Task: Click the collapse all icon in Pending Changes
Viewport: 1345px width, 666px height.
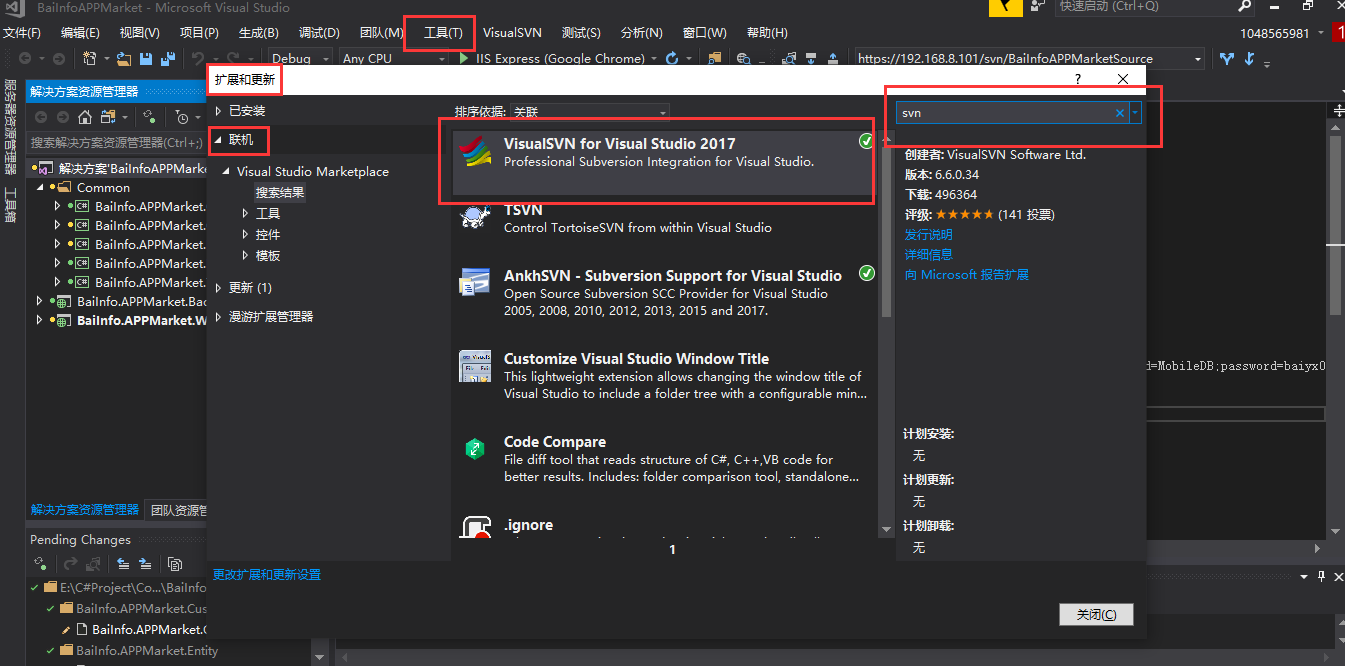Action: click(x=124, y=564)
